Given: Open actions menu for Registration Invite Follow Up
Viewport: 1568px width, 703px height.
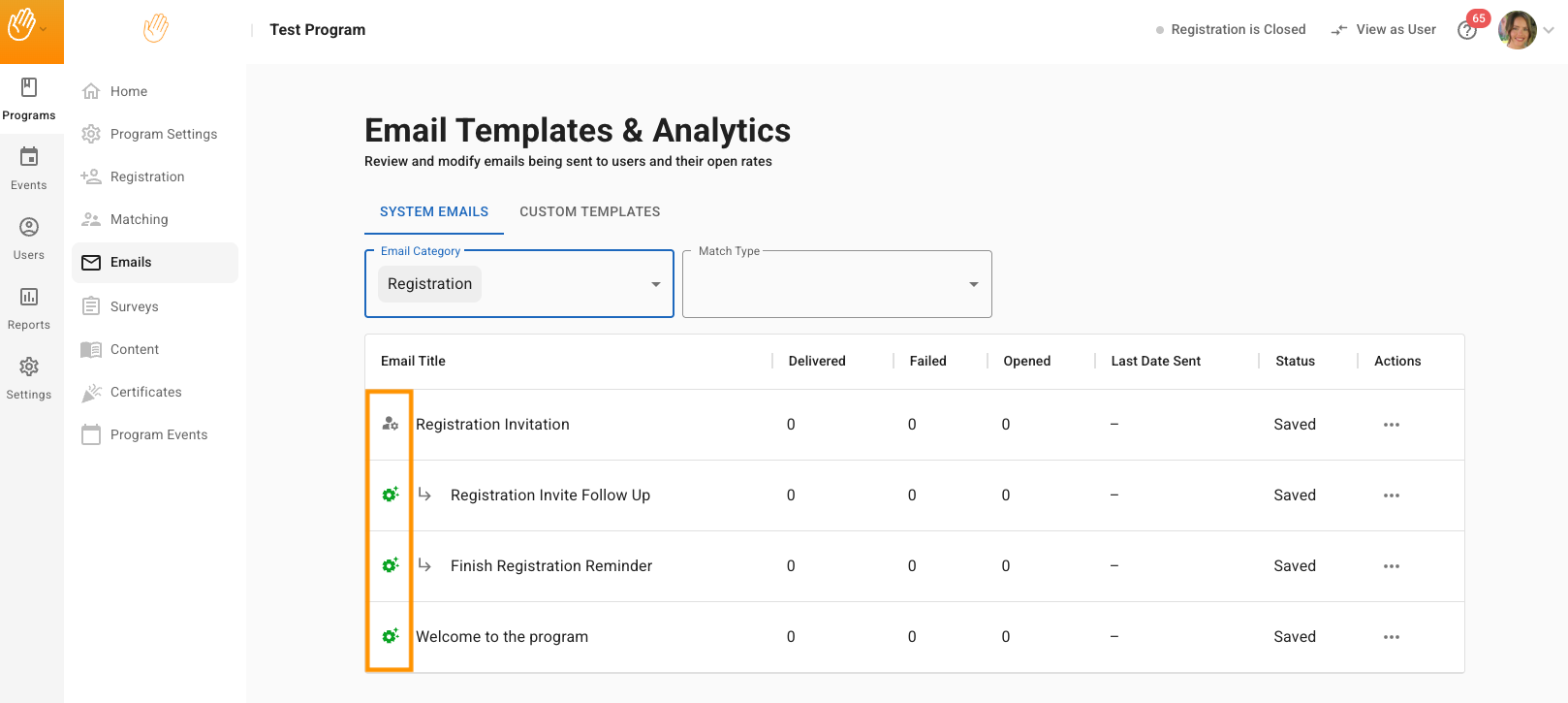Looking at the screenshot, I should 1391,495.
